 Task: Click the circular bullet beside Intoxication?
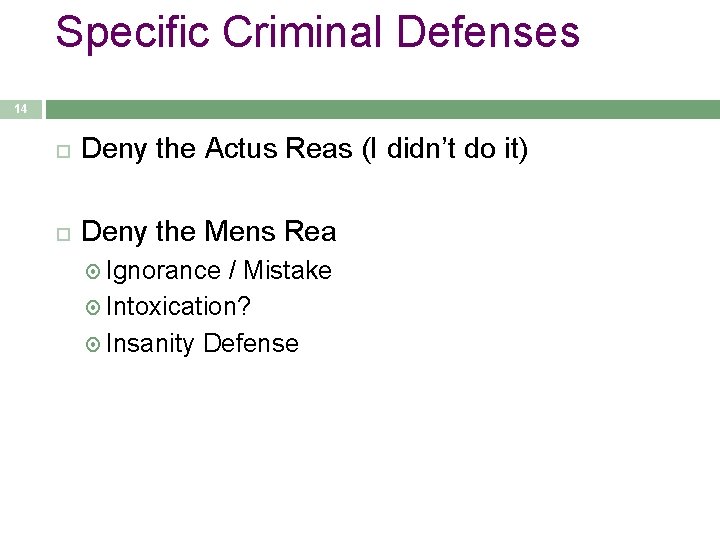[93, 308]
